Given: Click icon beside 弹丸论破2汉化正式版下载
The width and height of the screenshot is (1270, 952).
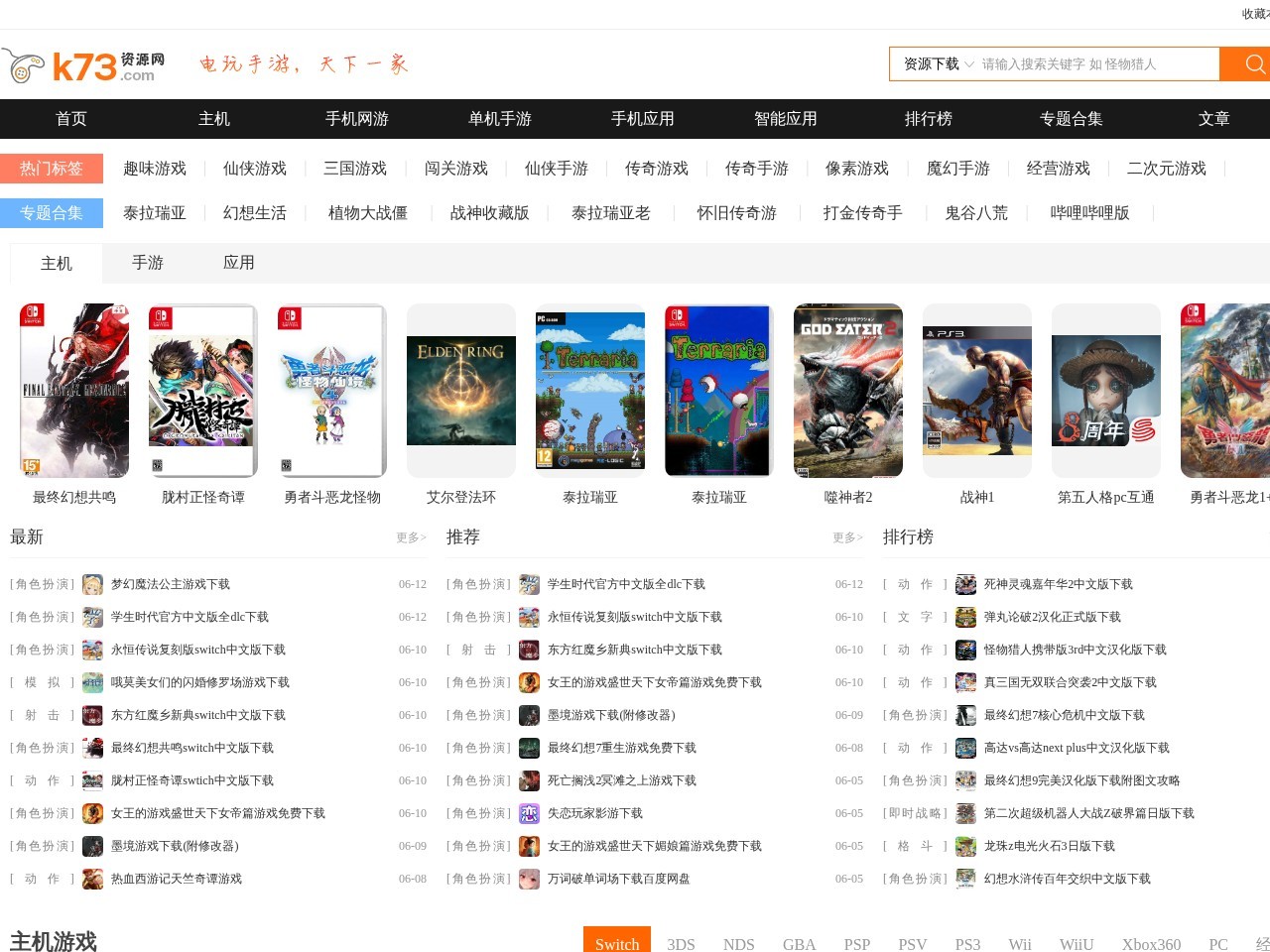Looking at the screenshot, I should tap(966, 617).
